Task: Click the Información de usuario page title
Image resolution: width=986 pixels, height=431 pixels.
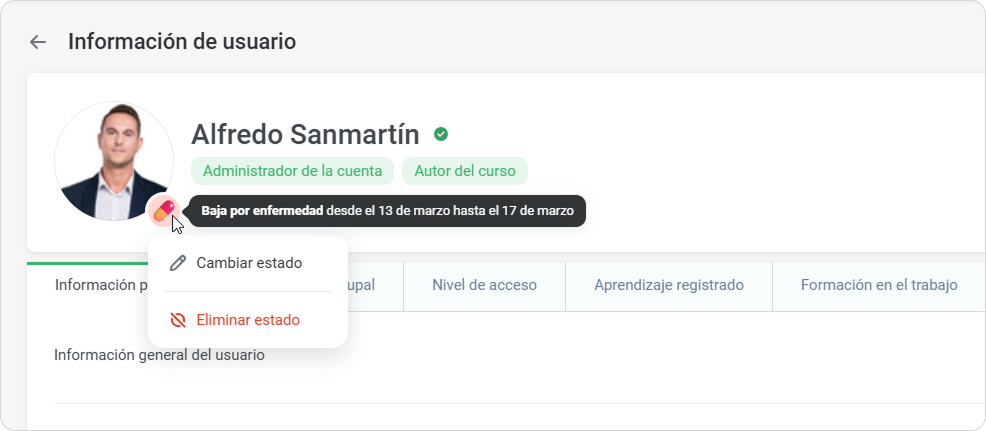Action: click(x=181, y=42)
